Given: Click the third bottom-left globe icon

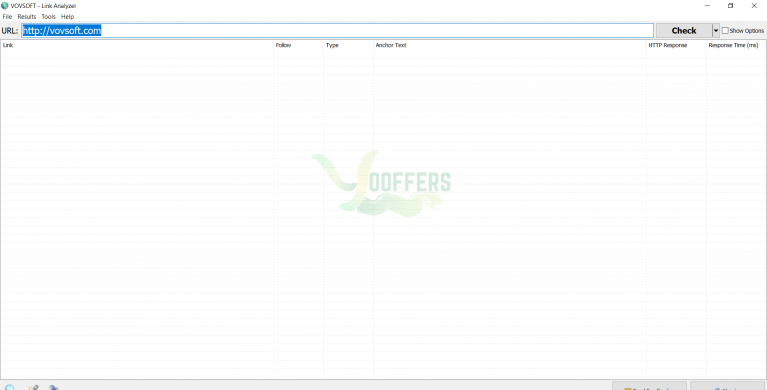Looking at the screenshot, I should (54, 387).
